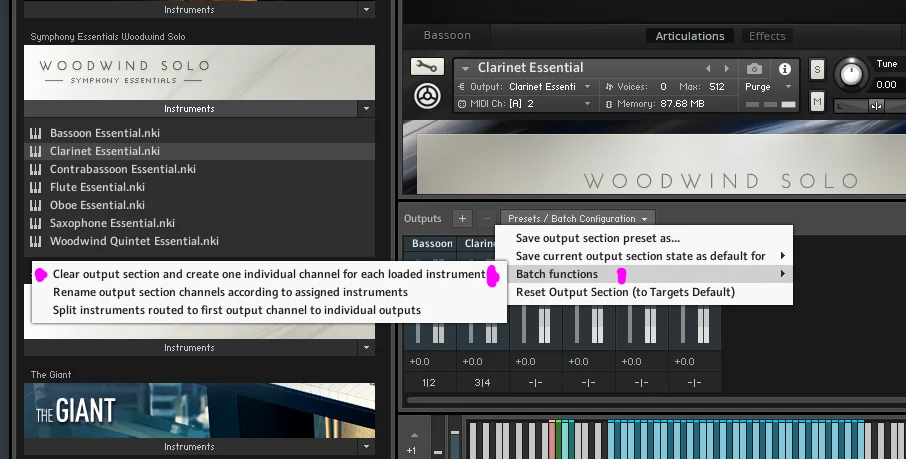906x459 pixels.
Task: Click the Native Instruments logo circle icon
Action: pyautogui.click(x=428, y=96)
